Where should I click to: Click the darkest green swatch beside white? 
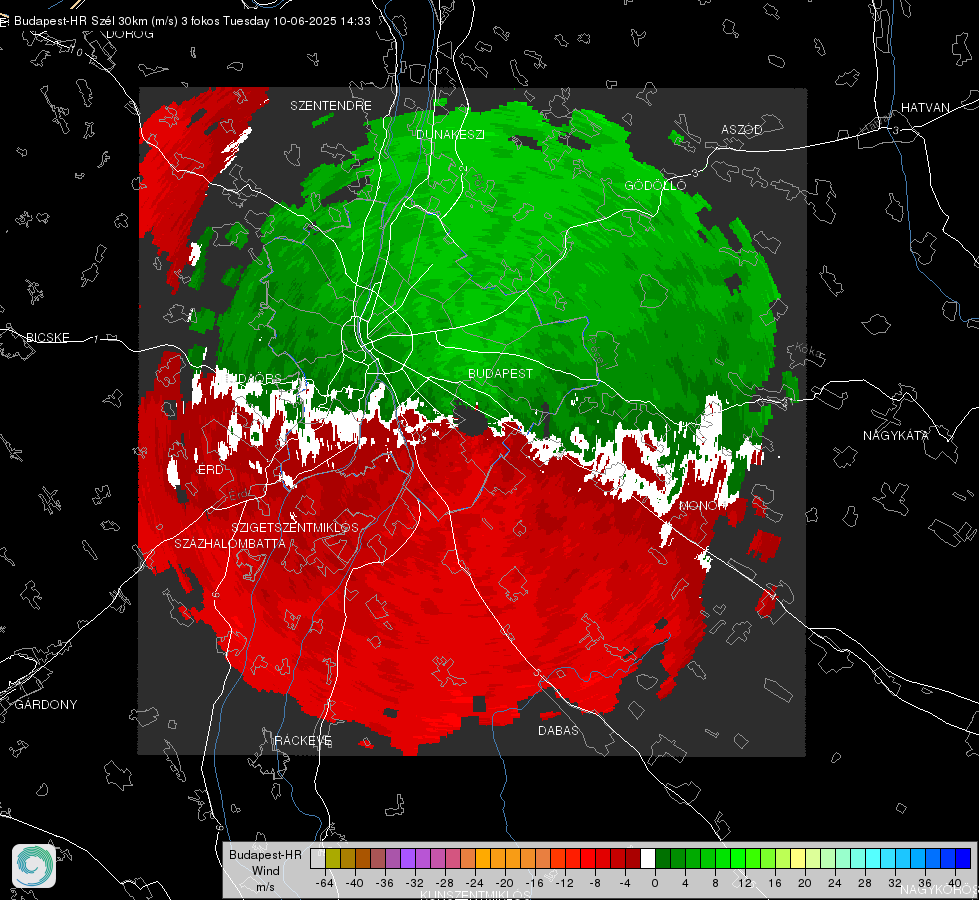pyautogui.click(x=663, y=858)
